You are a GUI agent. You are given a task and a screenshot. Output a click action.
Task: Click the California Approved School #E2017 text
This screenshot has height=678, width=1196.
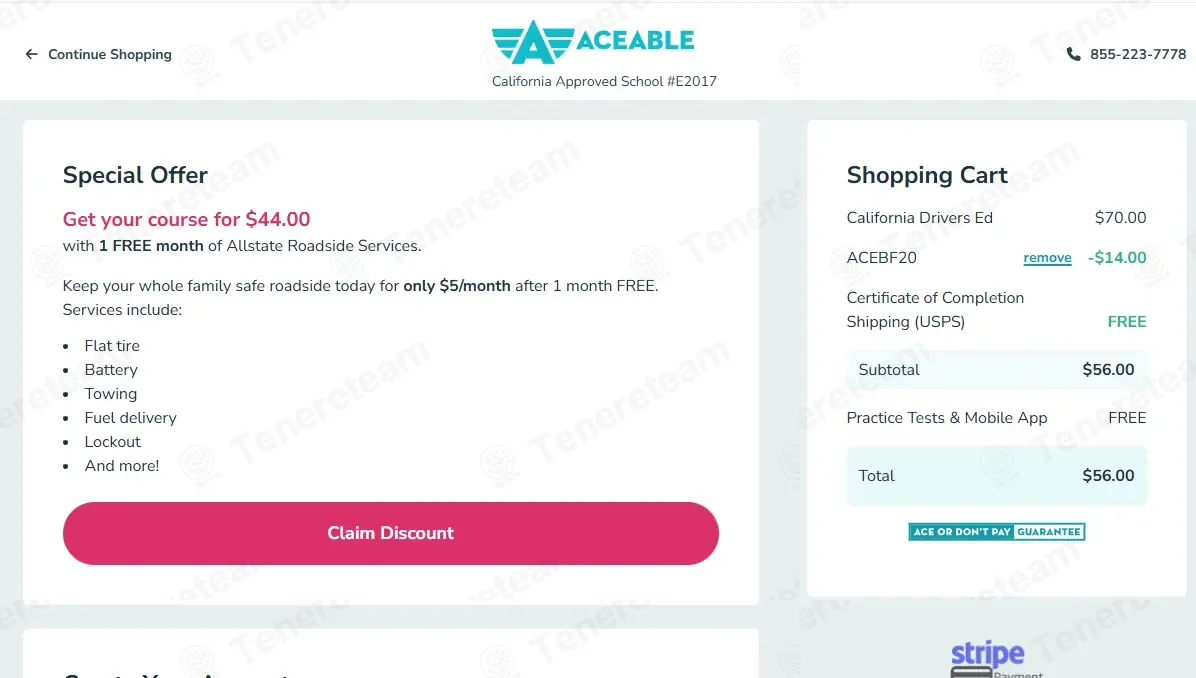(604, 81)
